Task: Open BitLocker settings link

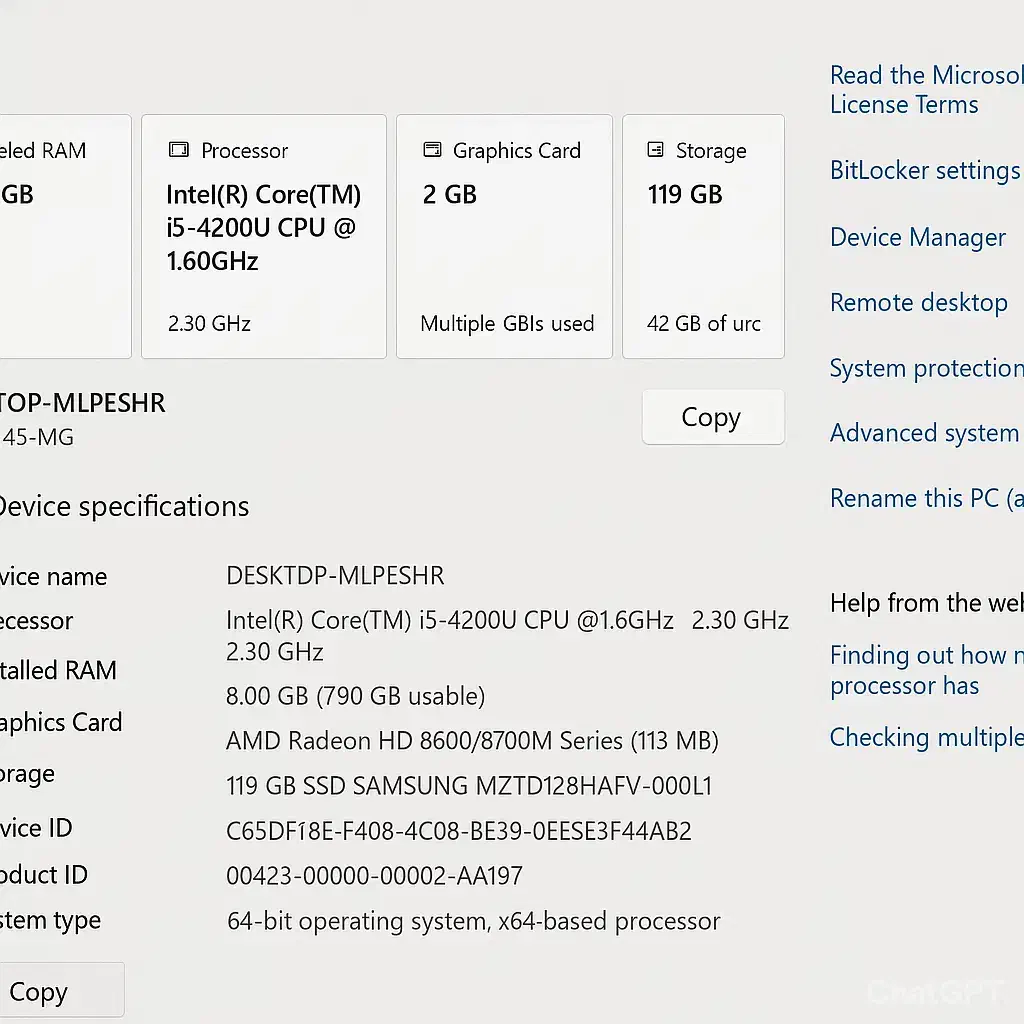Action: [x=925, y=170]
